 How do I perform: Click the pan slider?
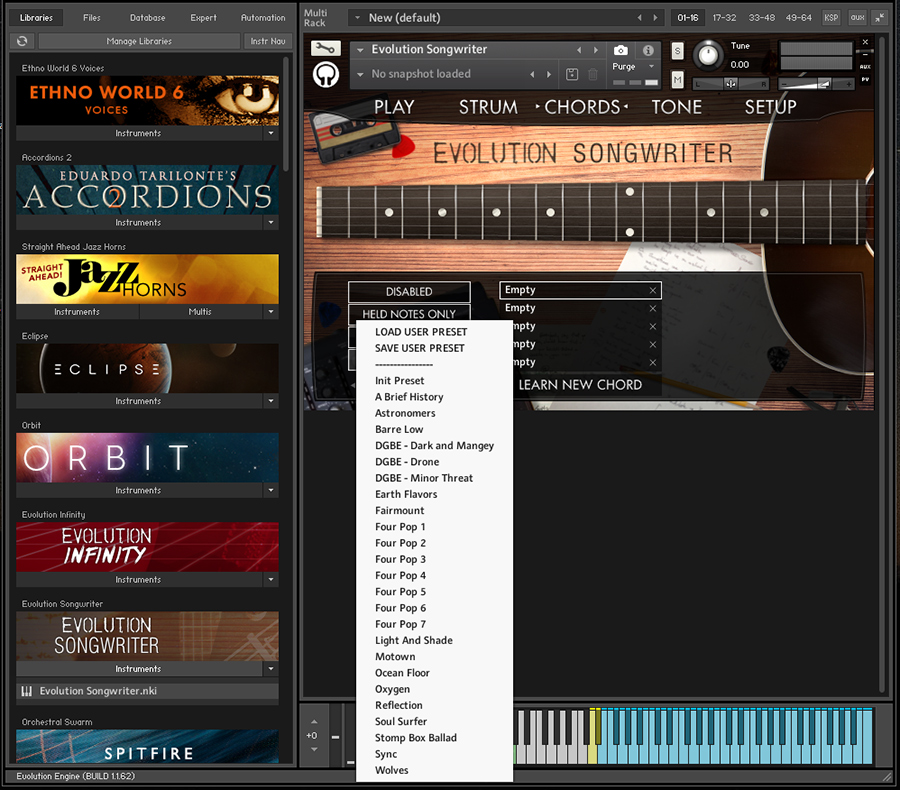tap(731, 84)
